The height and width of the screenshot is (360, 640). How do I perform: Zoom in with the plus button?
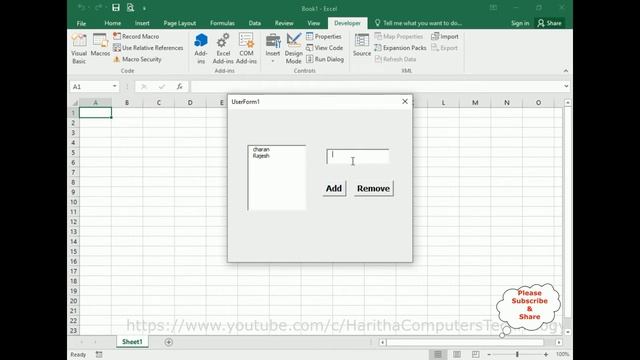(546, 354)
